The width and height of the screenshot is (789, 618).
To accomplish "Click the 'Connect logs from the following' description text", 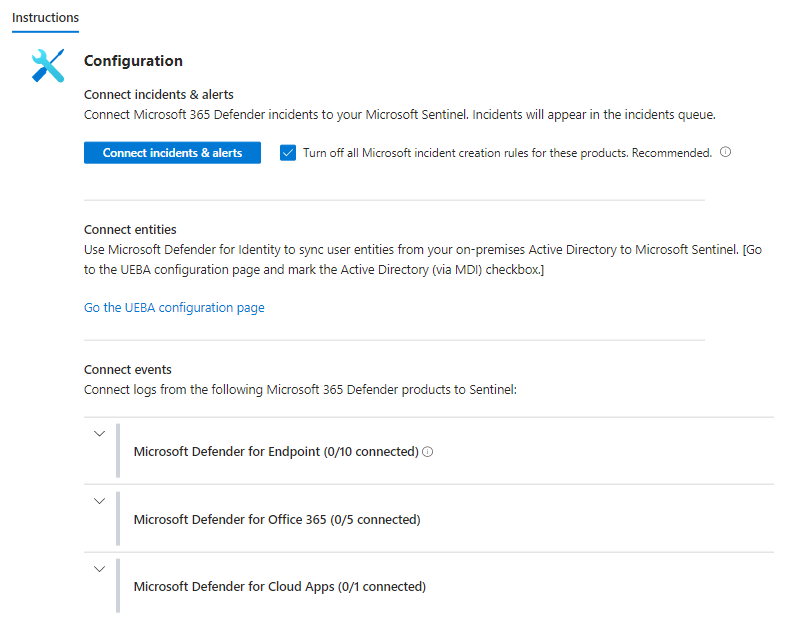I will click(x=300, y=390).
